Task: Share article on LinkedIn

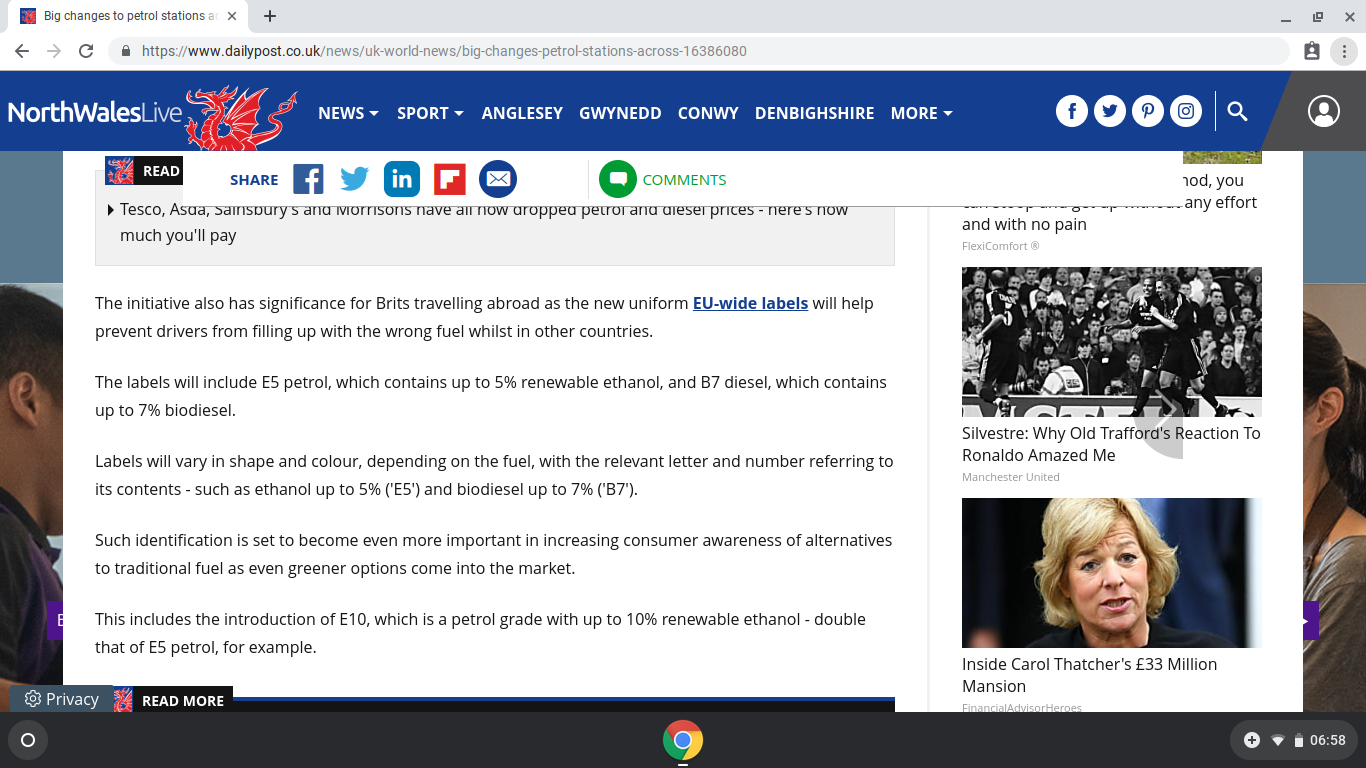Action: (x=402, y=180)
